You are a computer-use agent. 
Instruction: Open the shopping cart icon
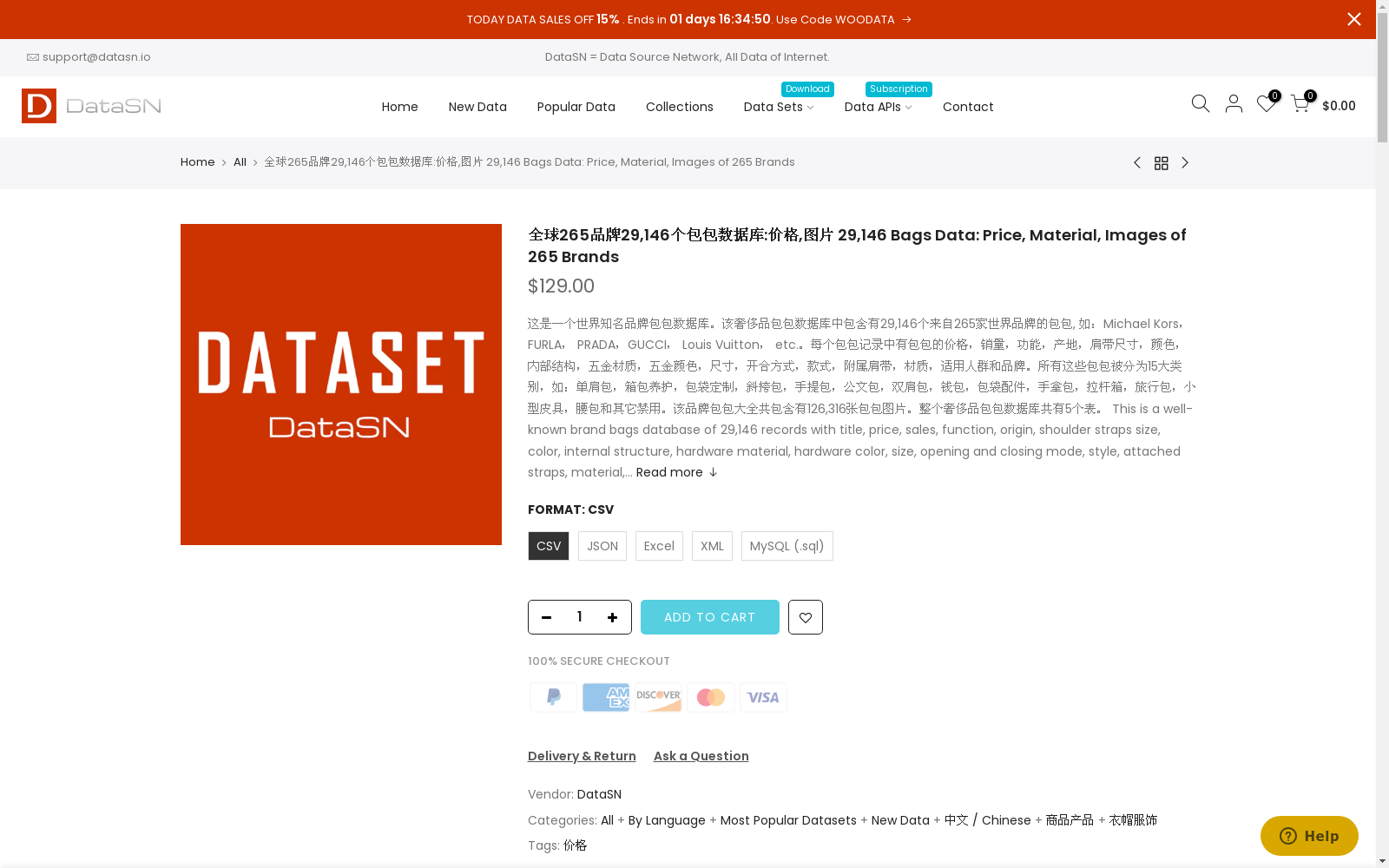pos(1300,104)
